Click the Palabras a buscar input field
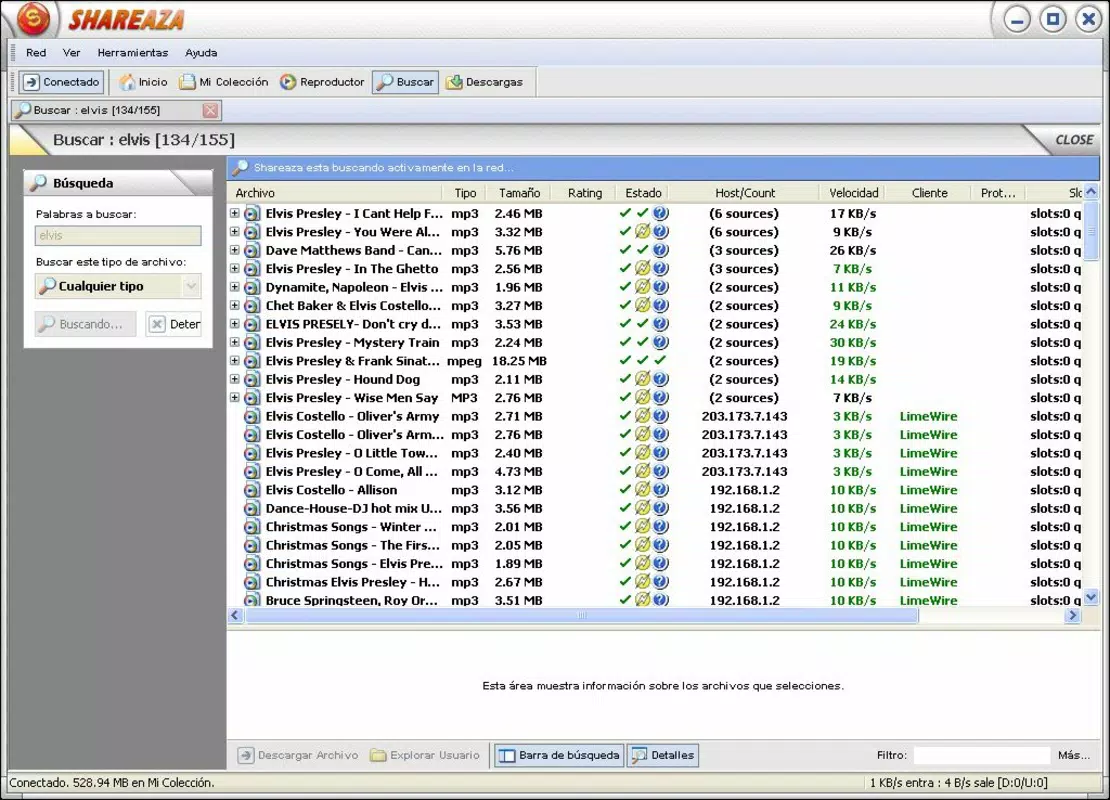Image resolution: width=1110 pixels, height=800 pixels. point(118,235)
